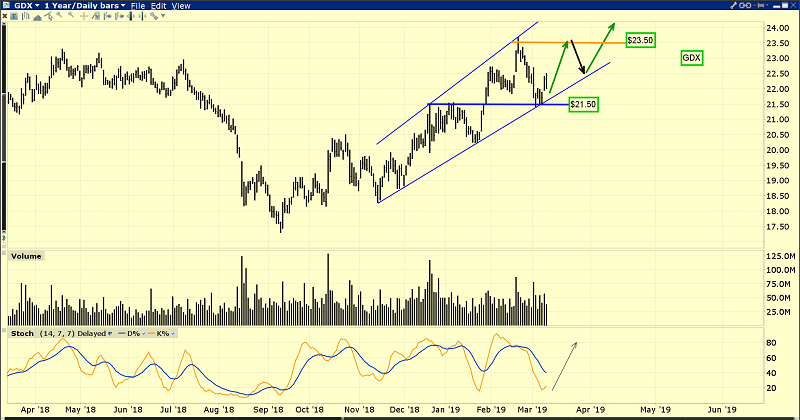Click the 17.50 price axis value
Image resolution: width=800 pixels, height=420 pixels.
pos(779,227)
